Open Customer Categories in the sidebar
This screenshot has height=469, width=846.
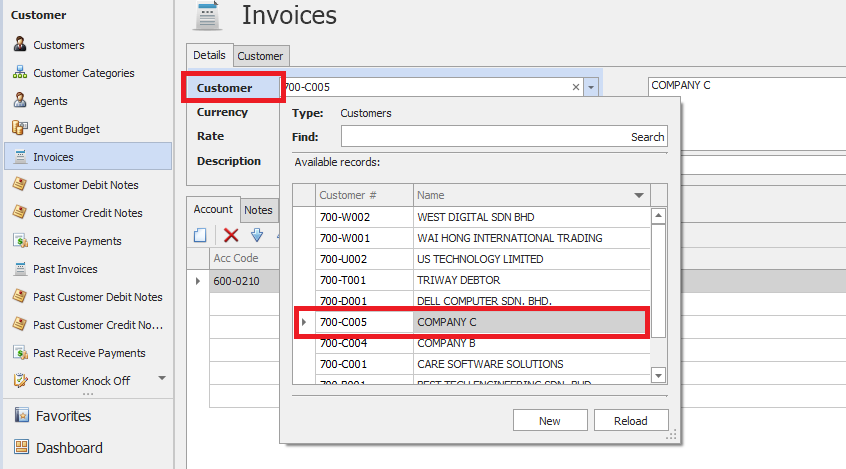click(x=83, y=73)
